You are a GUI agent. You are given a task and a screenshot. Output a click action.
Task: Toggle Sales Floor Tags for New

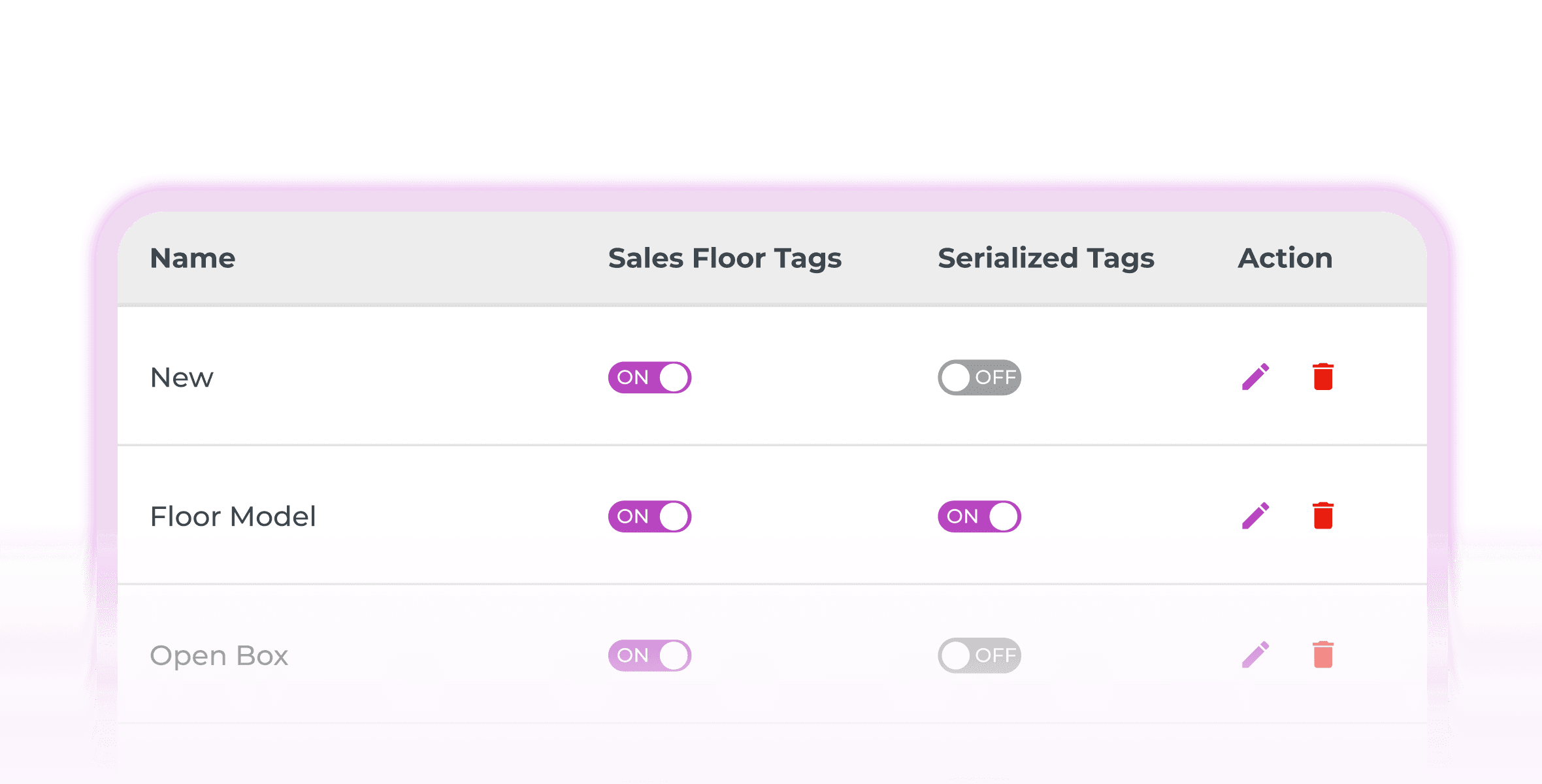click(x=649, y=378)
